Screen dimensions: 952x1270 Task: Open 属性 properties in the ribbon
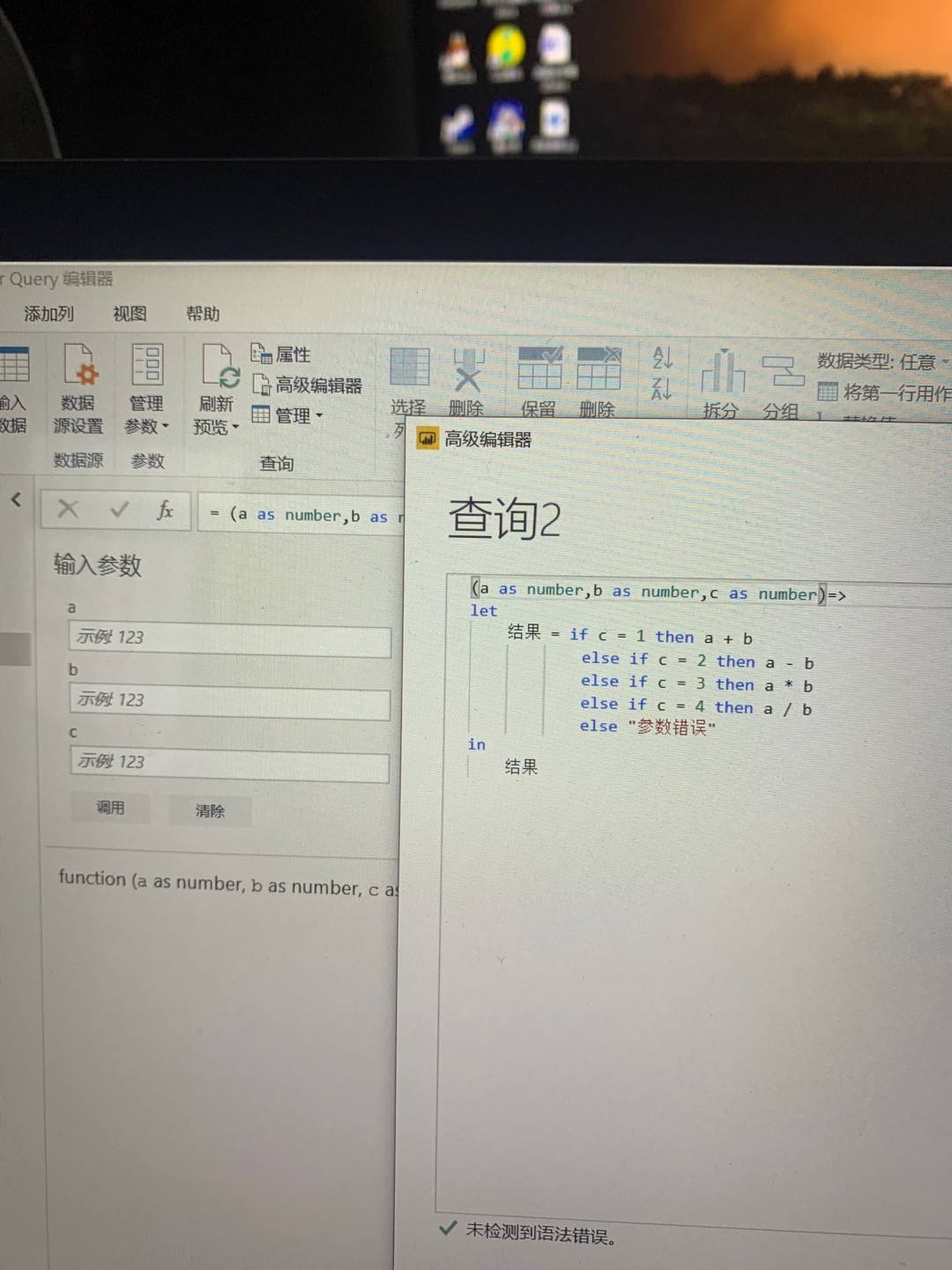280,355
